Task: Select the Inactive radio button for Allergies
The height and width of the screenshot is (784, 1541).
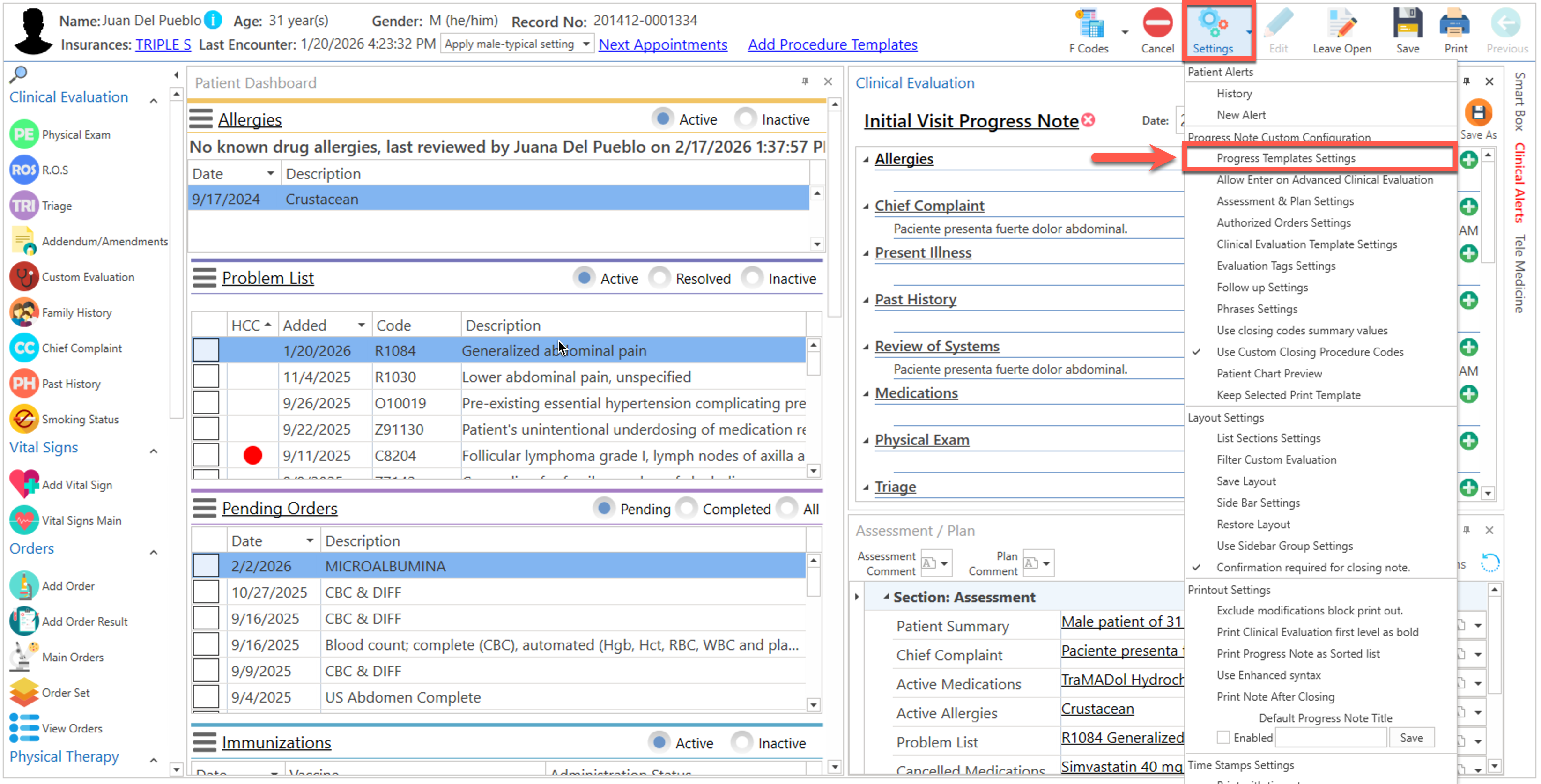Action: (745, 119)
